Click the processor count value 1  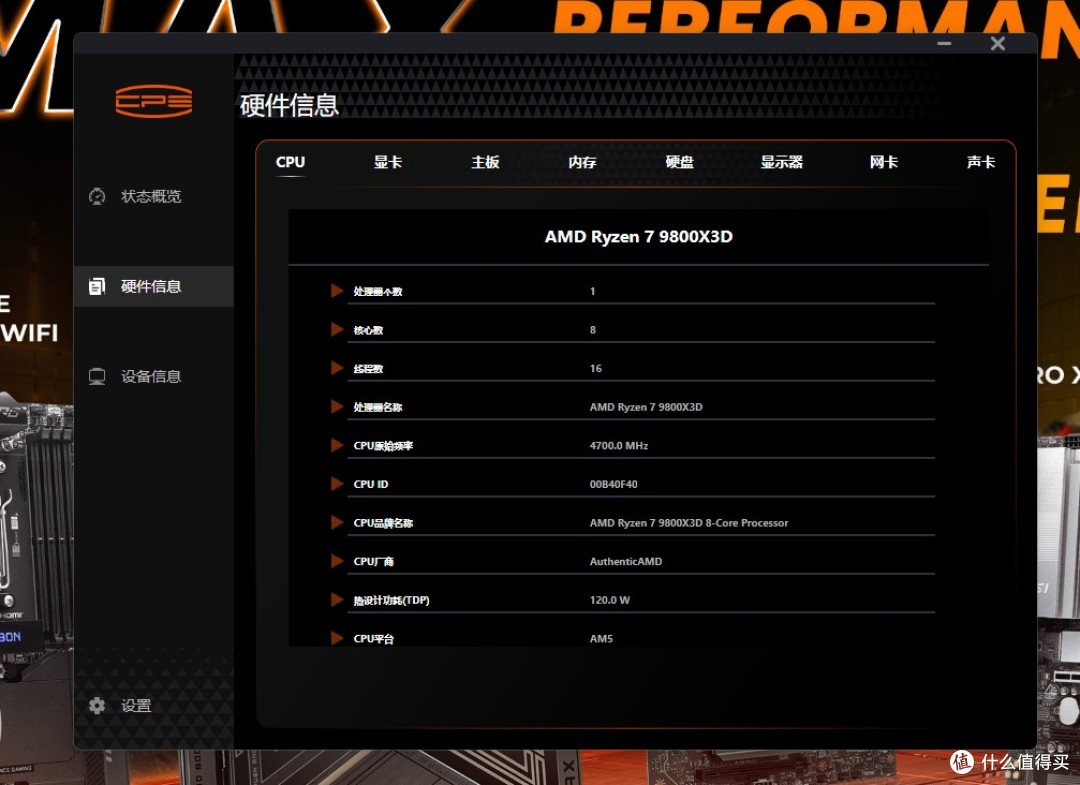point(592,291)
